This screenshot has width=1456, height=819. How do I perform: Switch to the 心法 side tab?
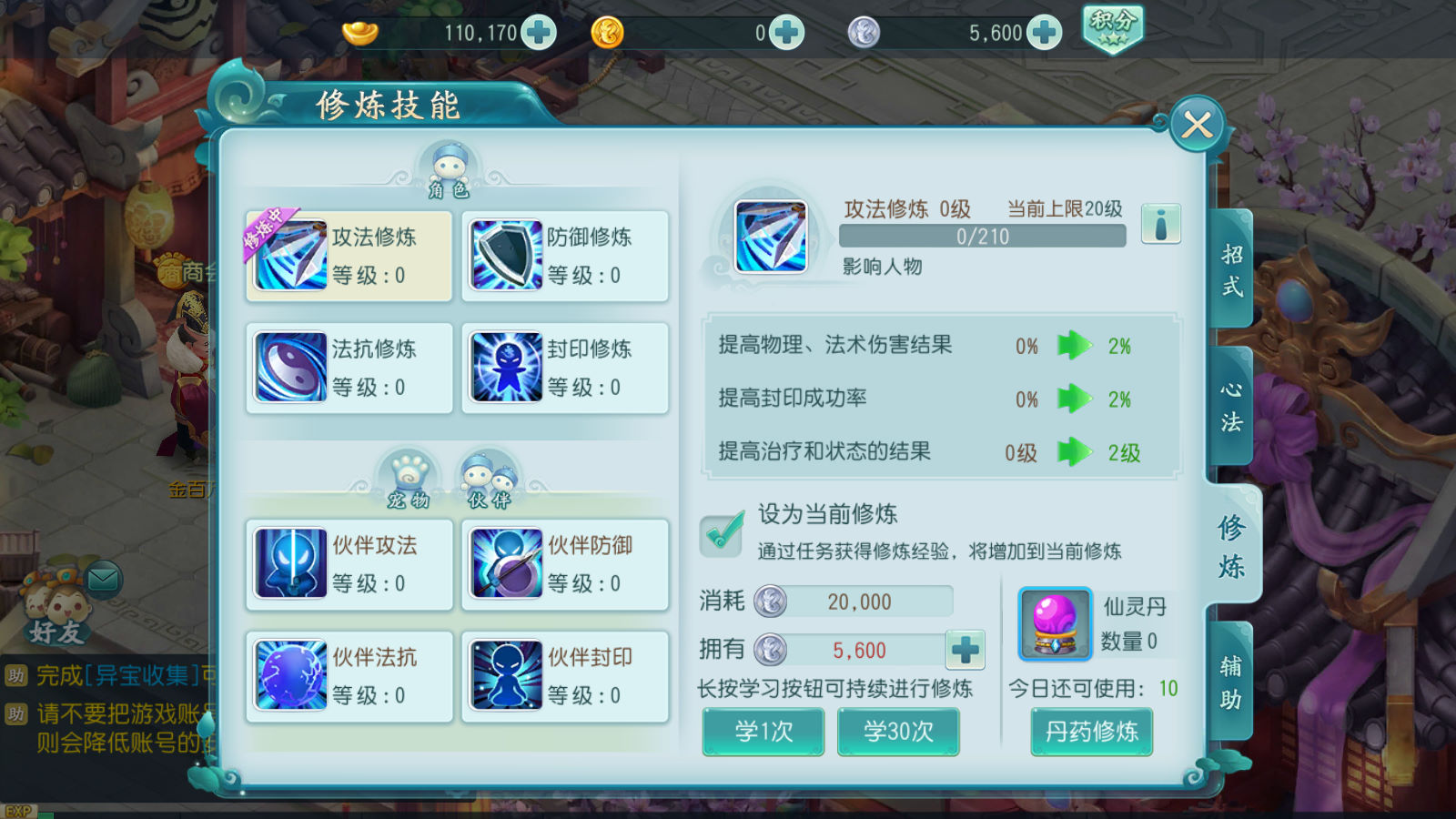1231,406
